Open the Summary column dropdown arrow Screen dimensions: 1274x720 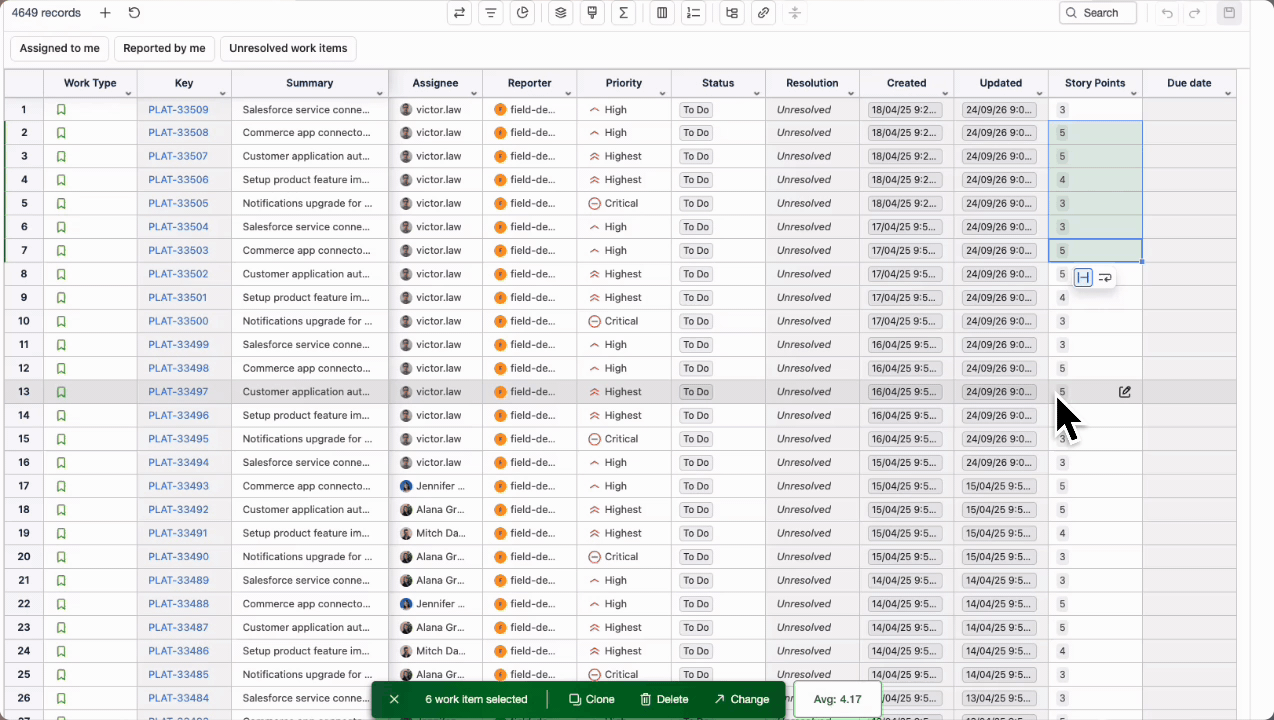[x=379, y=94]
